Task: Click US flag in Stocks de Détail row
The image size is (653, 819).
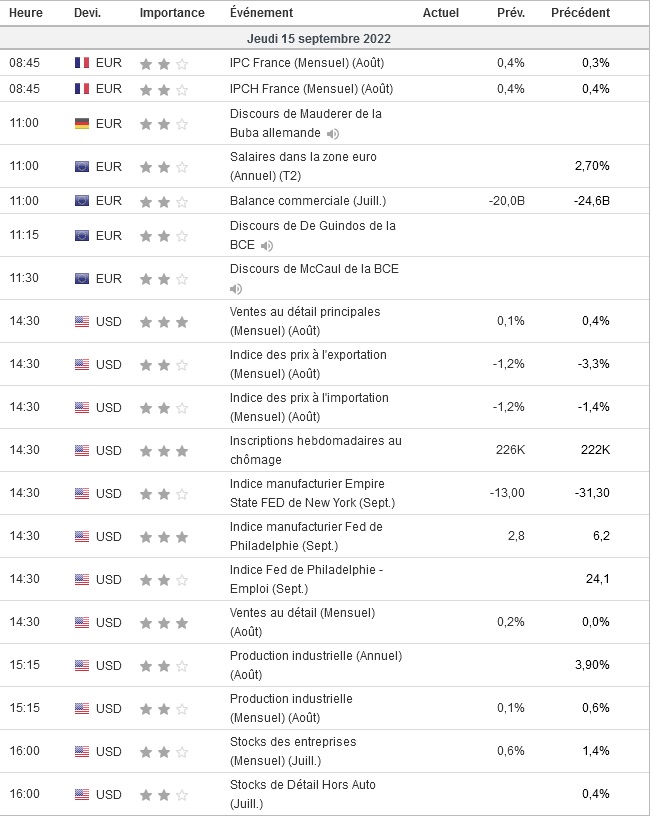Action: (x=82, y=795)
